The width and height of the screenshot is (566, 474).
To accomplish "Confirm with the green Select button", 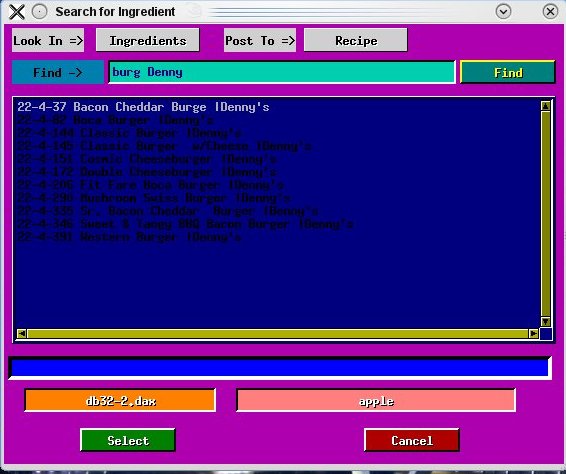I will point(128,440).
